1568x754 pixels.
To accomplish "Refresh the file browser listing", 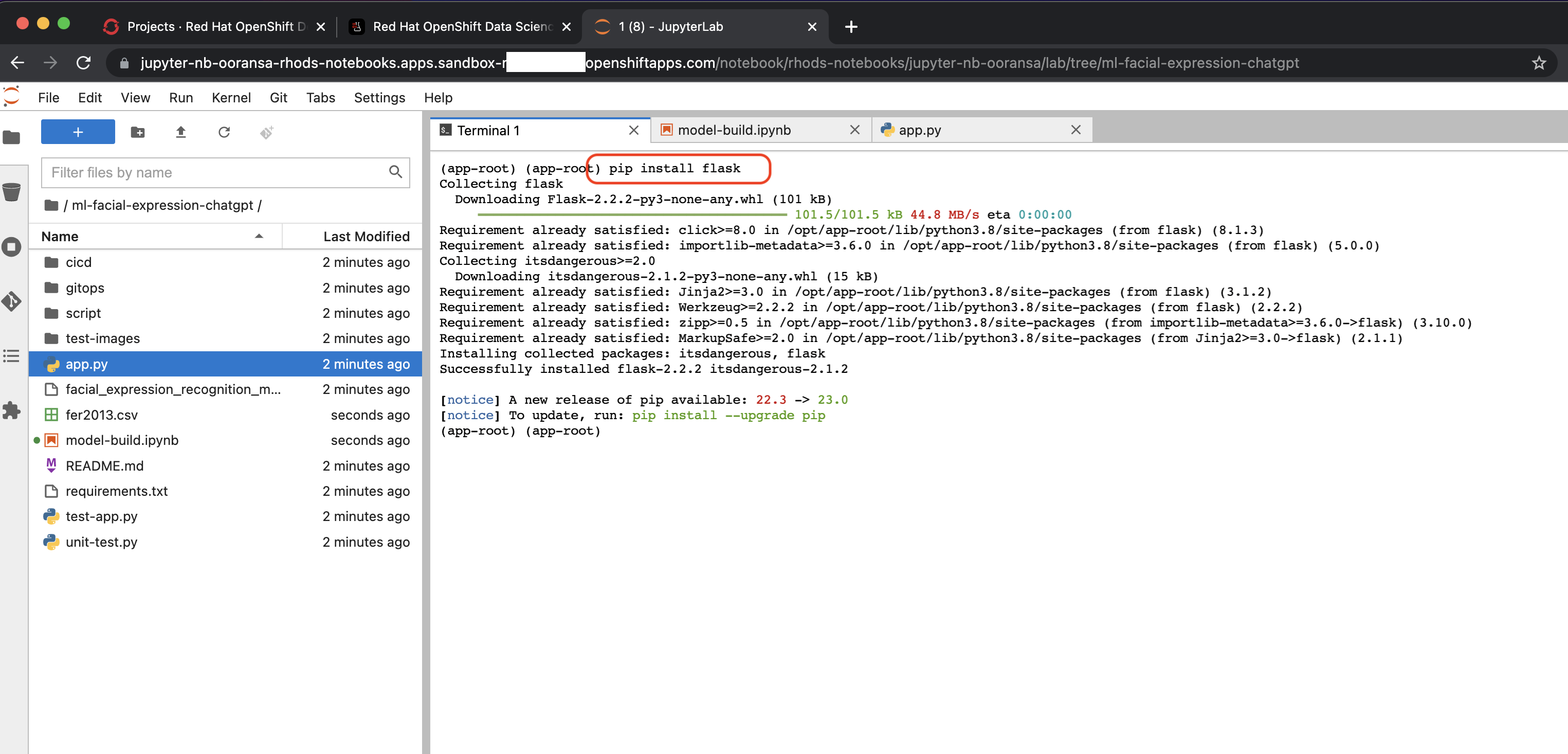I will click(224, 132).
